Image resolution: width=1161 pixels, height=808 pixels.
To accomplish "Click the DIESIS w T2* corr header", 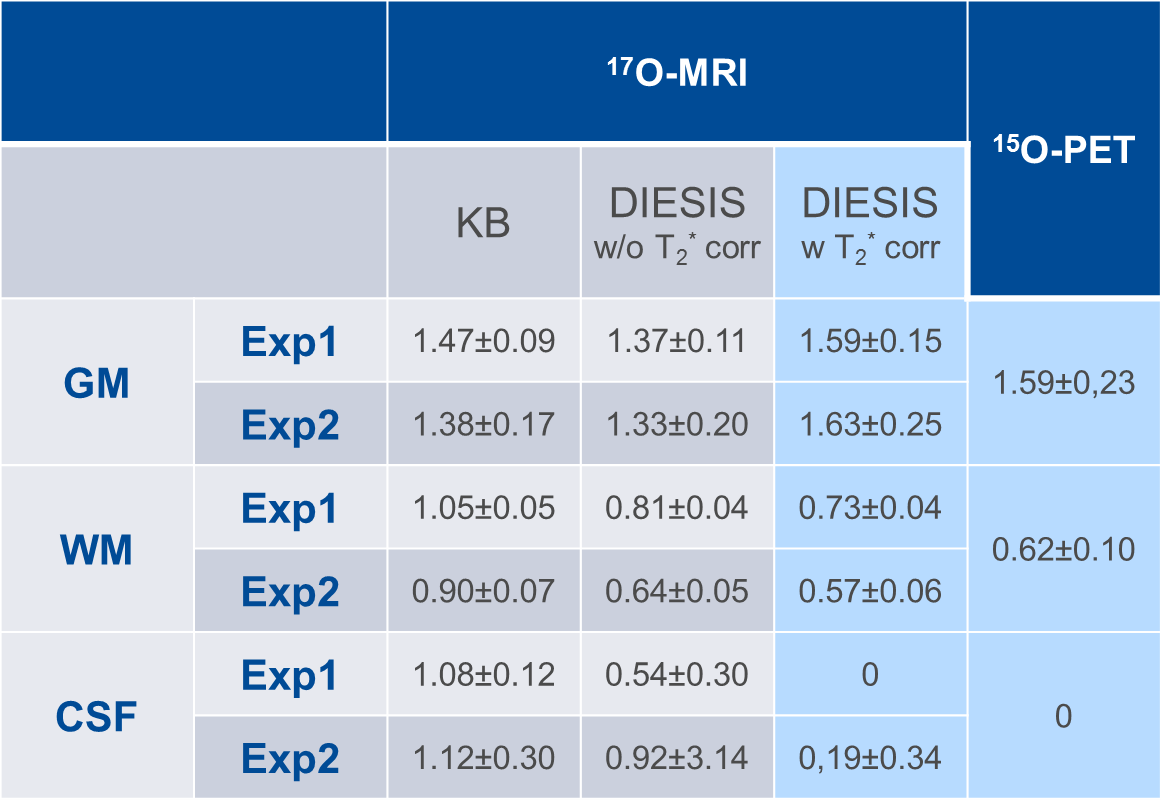I will point(870,224).
